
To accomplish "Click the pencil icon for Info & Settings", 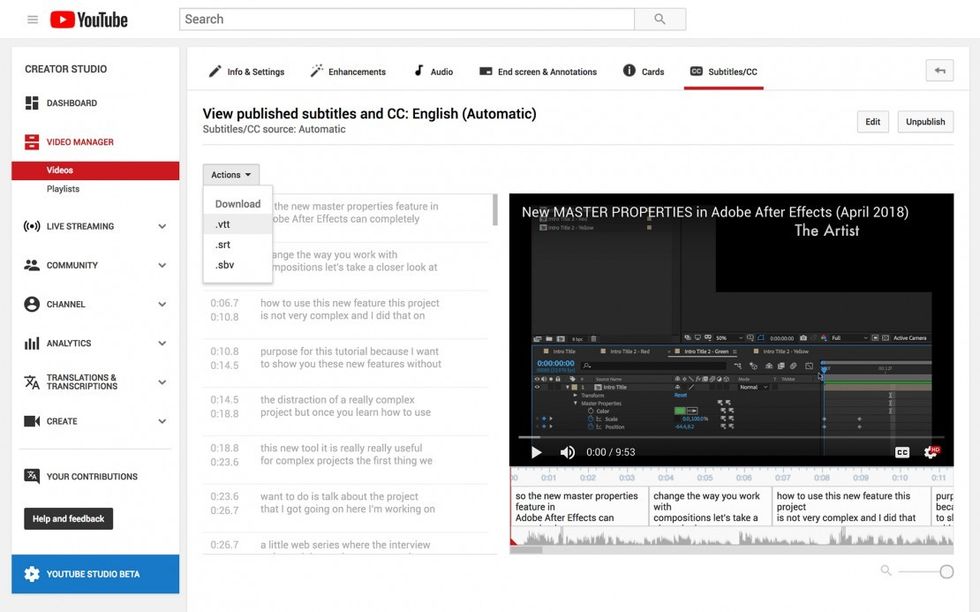I will pos(214,71).
